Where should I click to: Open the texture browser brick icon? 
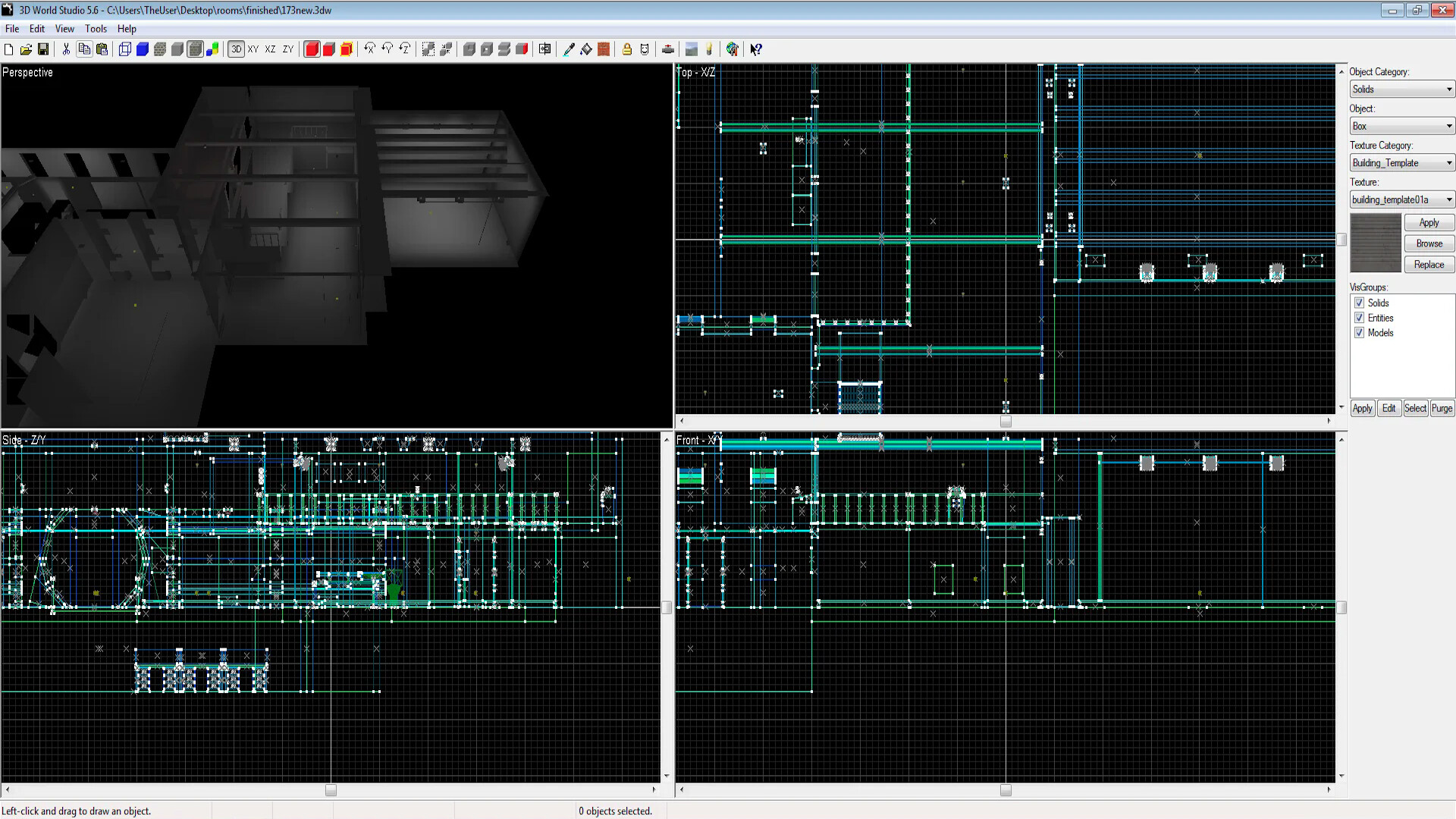[603, 49]
